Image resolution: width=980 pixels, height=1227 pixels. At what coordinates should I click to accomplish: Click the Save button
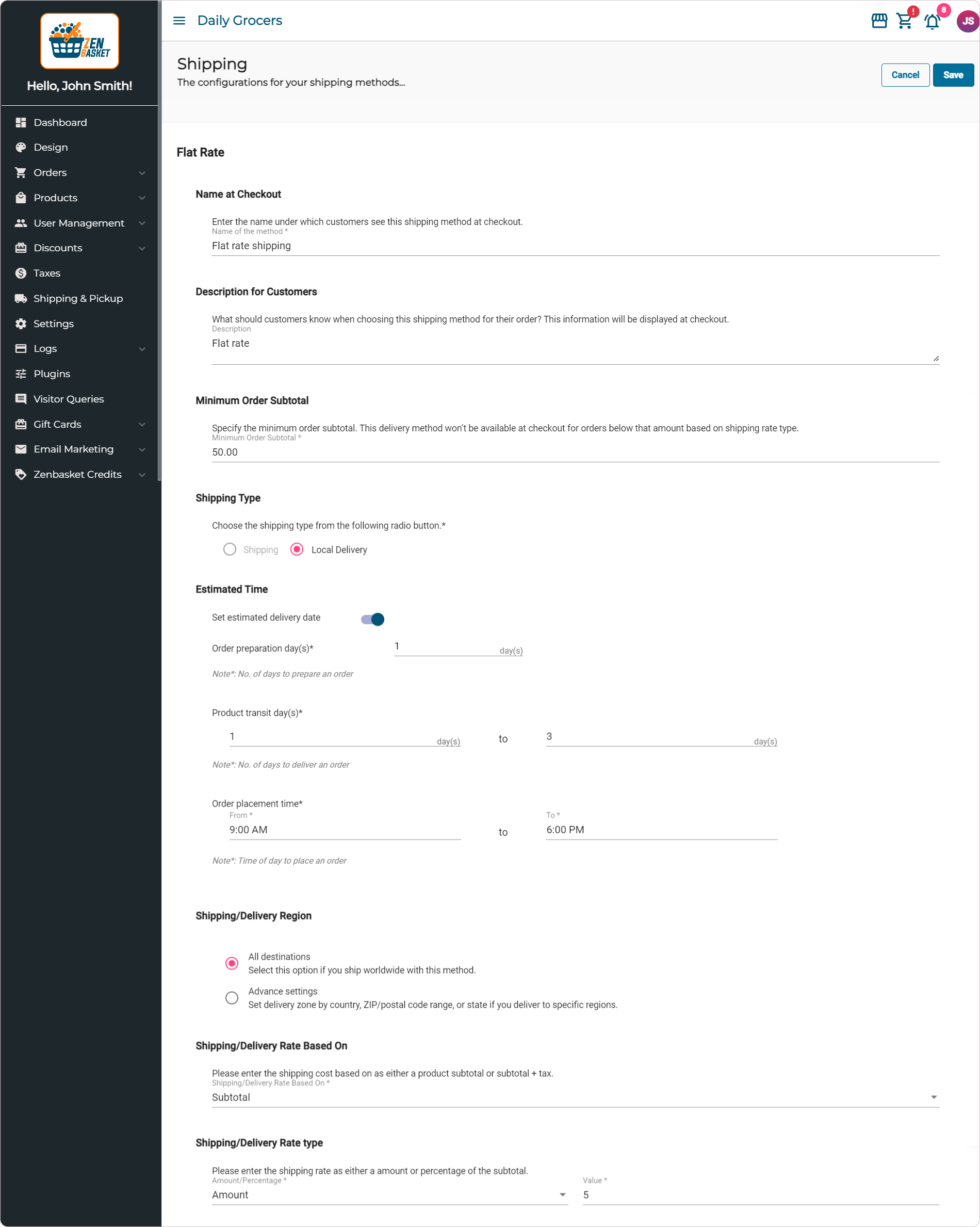tap(953, 75)
